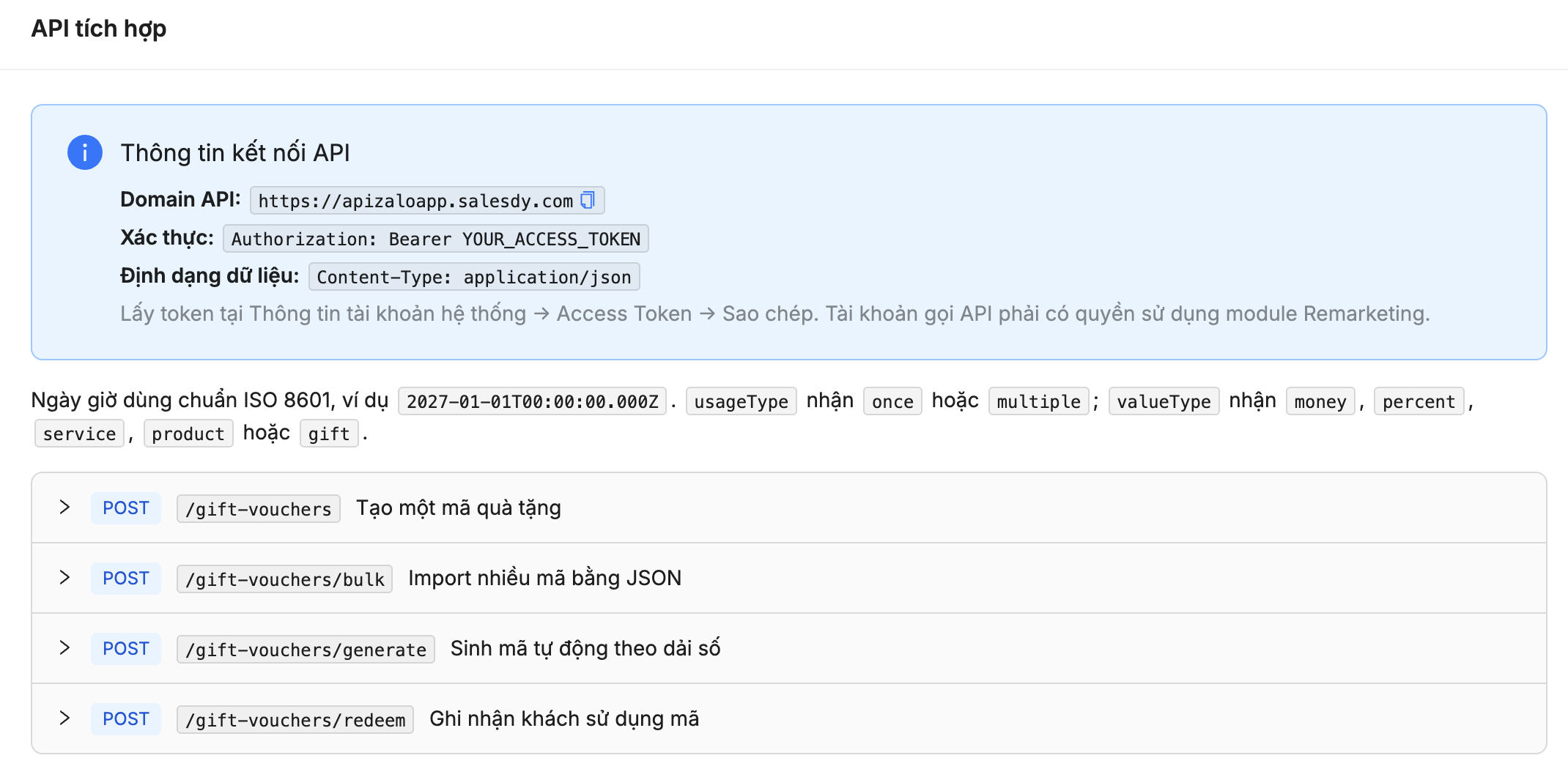Expand the /gift-vouchers/redeem row chevron

(x=64, y=718)
